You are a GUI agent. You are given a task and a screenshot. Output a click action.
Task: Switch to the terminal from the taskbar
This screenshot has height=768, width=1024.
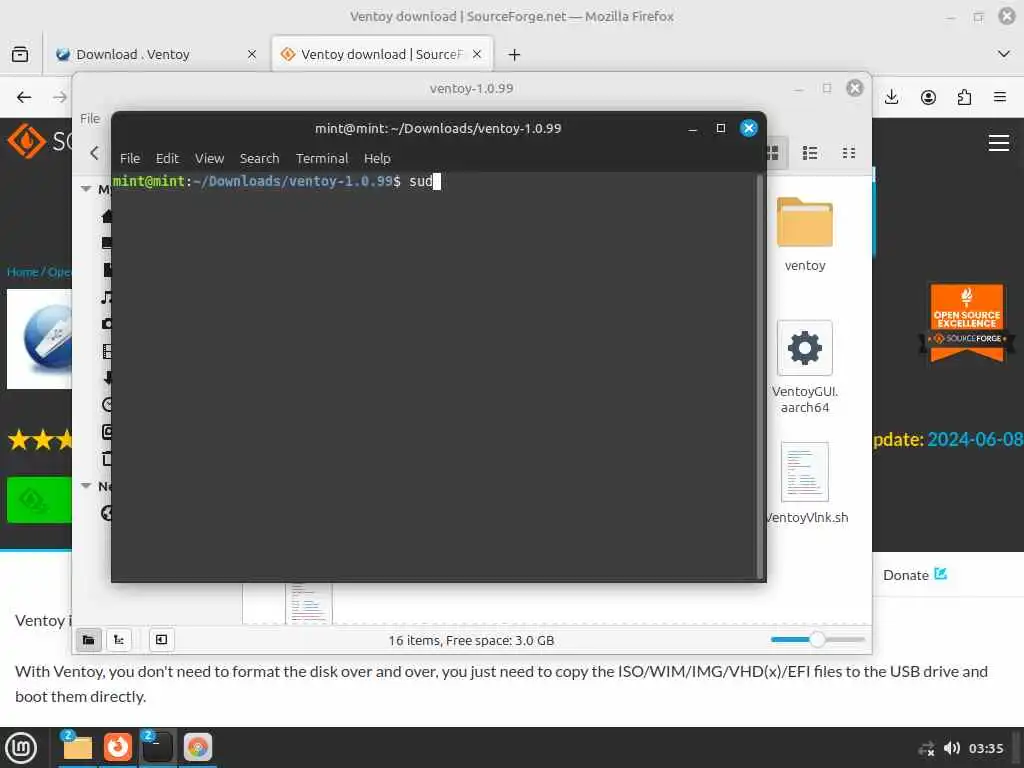tap(157, 747)
